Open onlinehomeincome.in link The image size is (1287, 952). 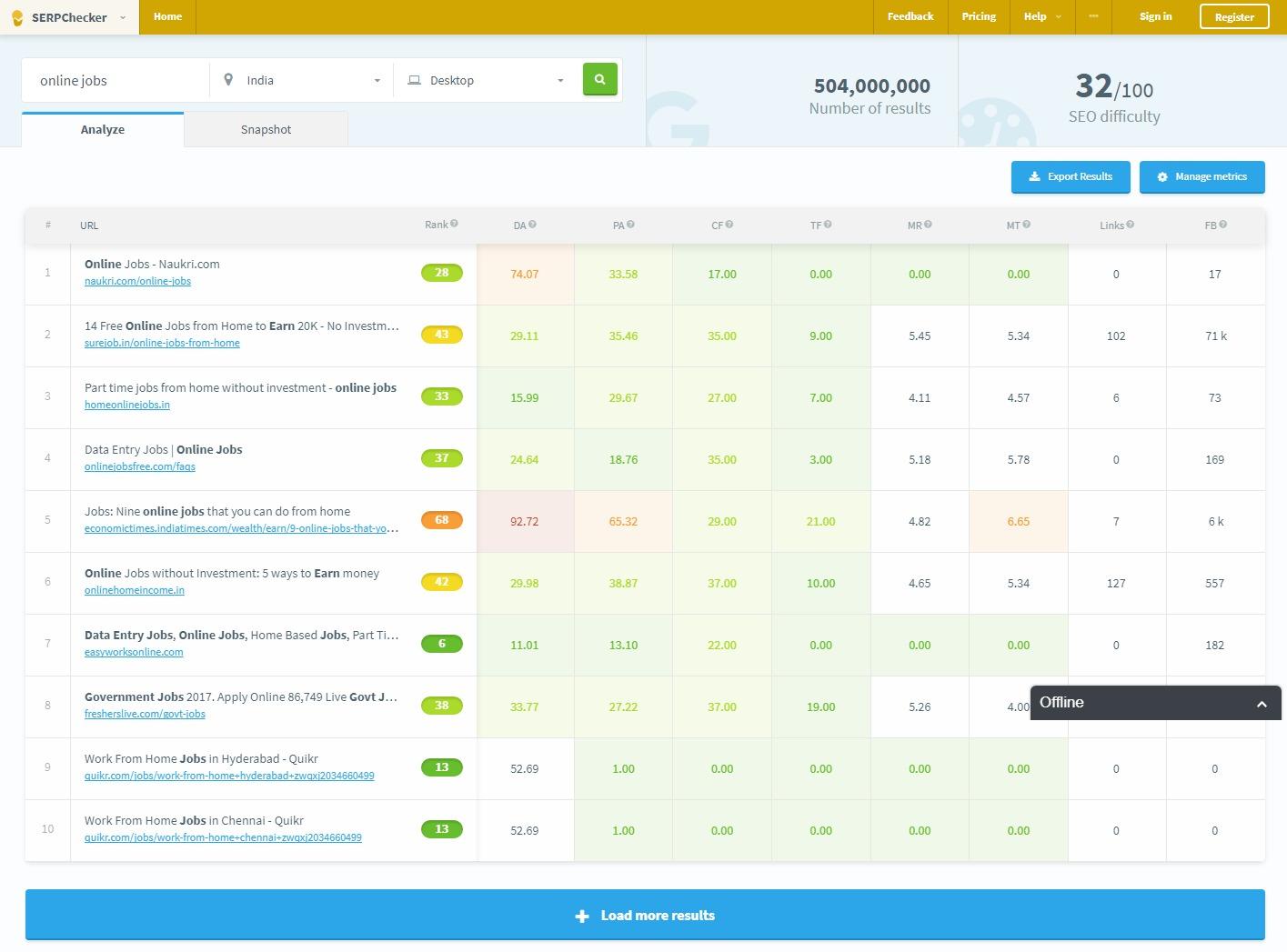click(135, 590)
